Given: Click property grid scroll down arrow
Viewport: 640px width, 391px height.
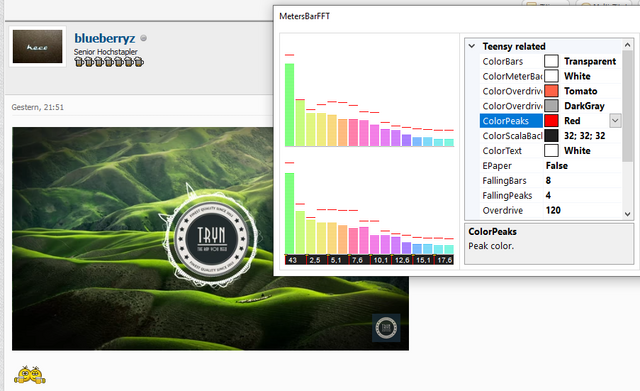Looking at the screenshot, I should [x=628, y=214].
